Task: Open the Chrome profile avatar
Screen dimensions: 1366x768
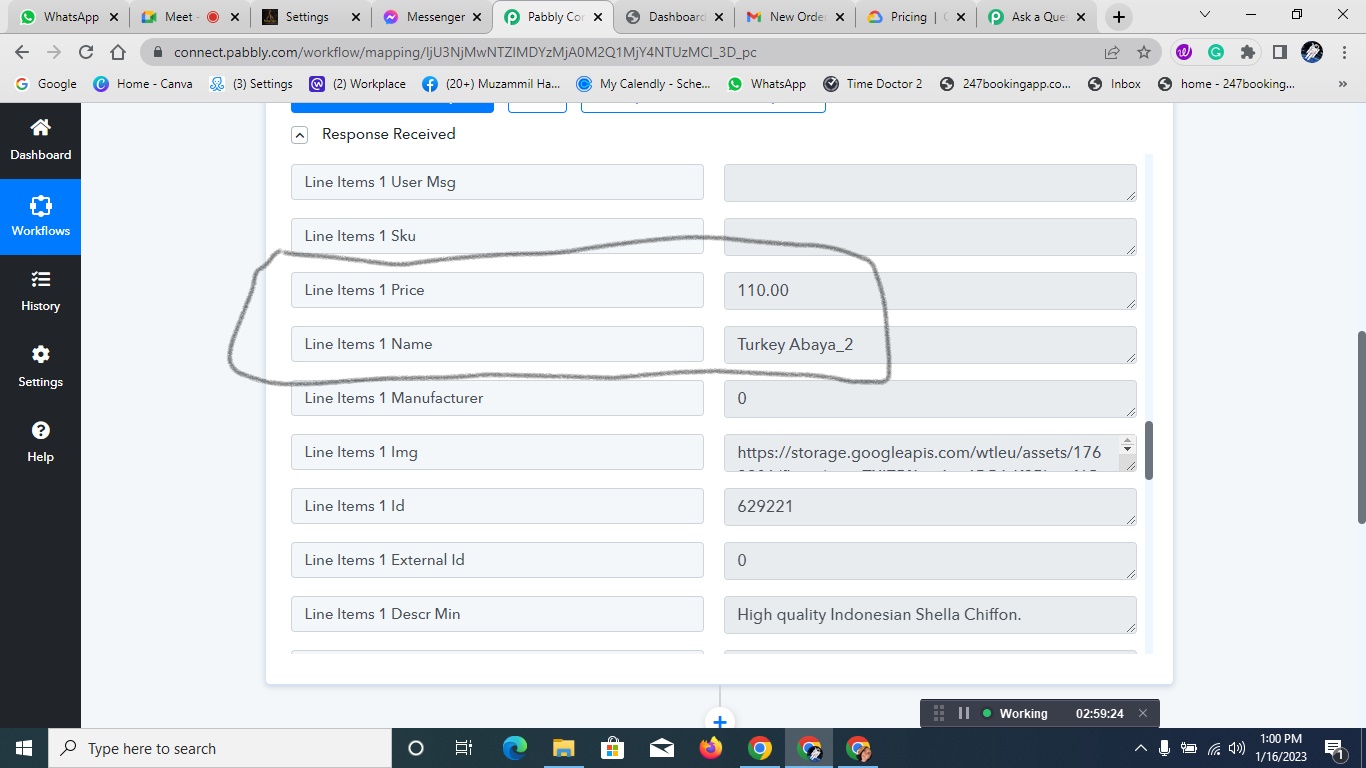Action: pos(1312,52)
